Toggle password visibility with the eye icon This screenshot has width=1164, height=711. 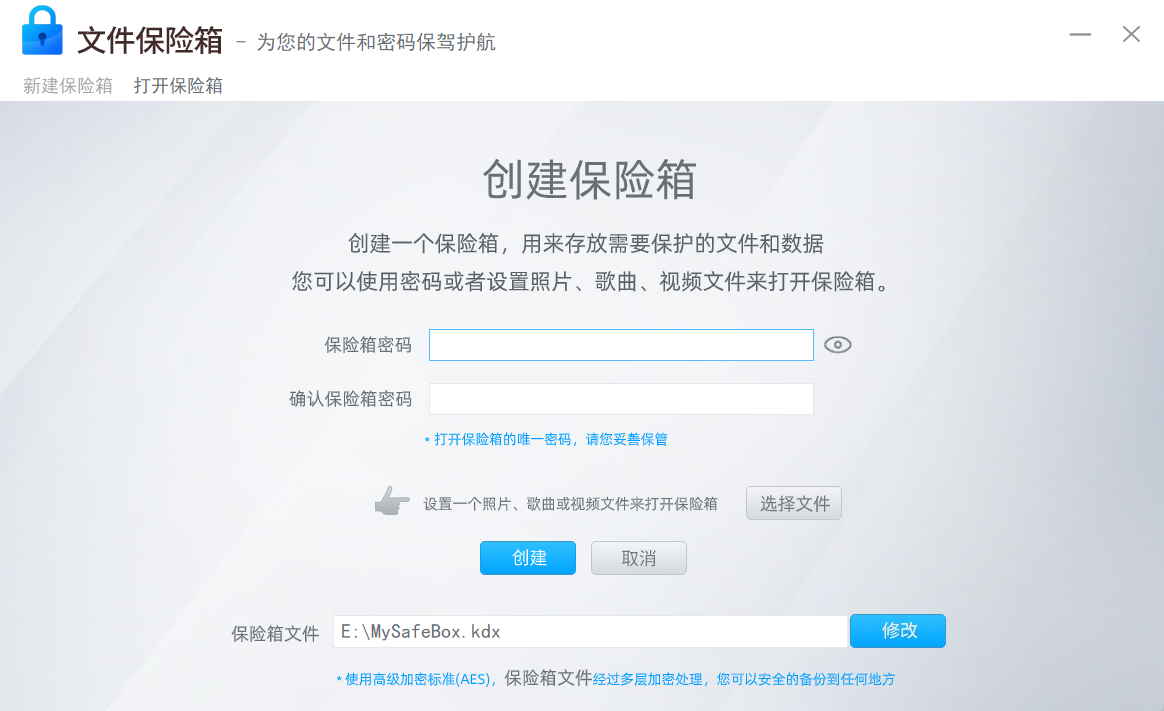(837, 345)
